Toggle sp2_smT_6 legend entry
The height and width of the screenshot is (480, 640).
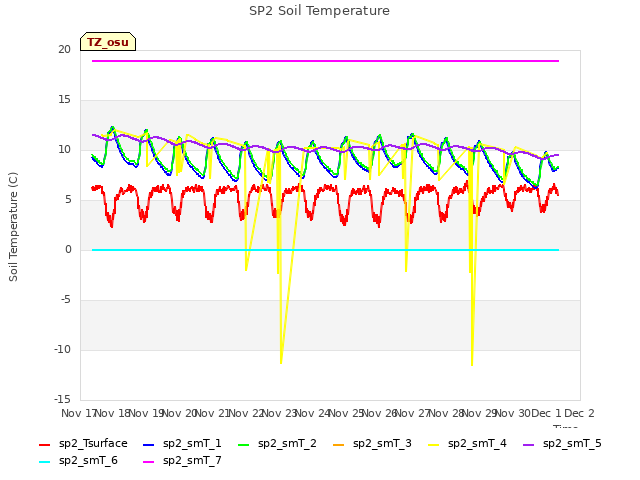click(78, 461)
